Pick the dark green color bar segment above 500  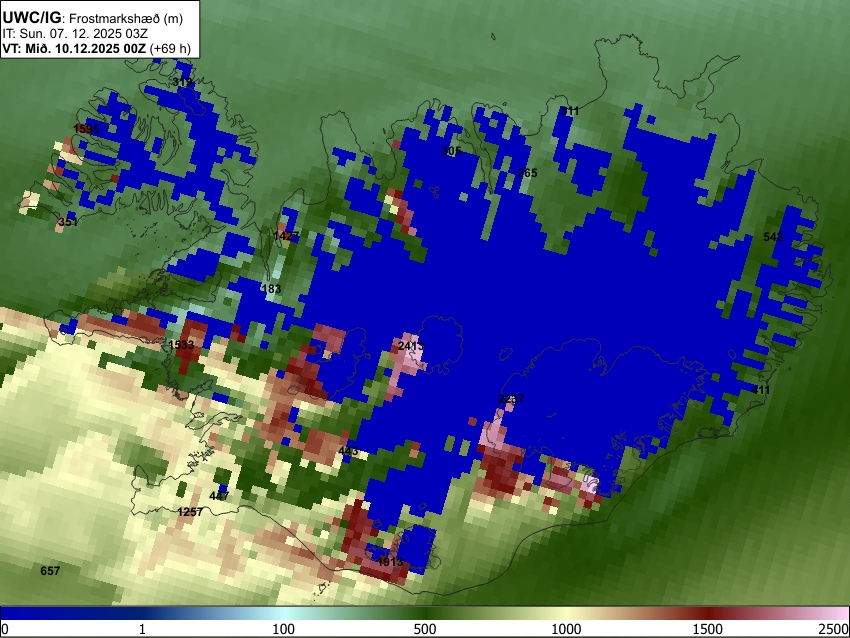424,614
